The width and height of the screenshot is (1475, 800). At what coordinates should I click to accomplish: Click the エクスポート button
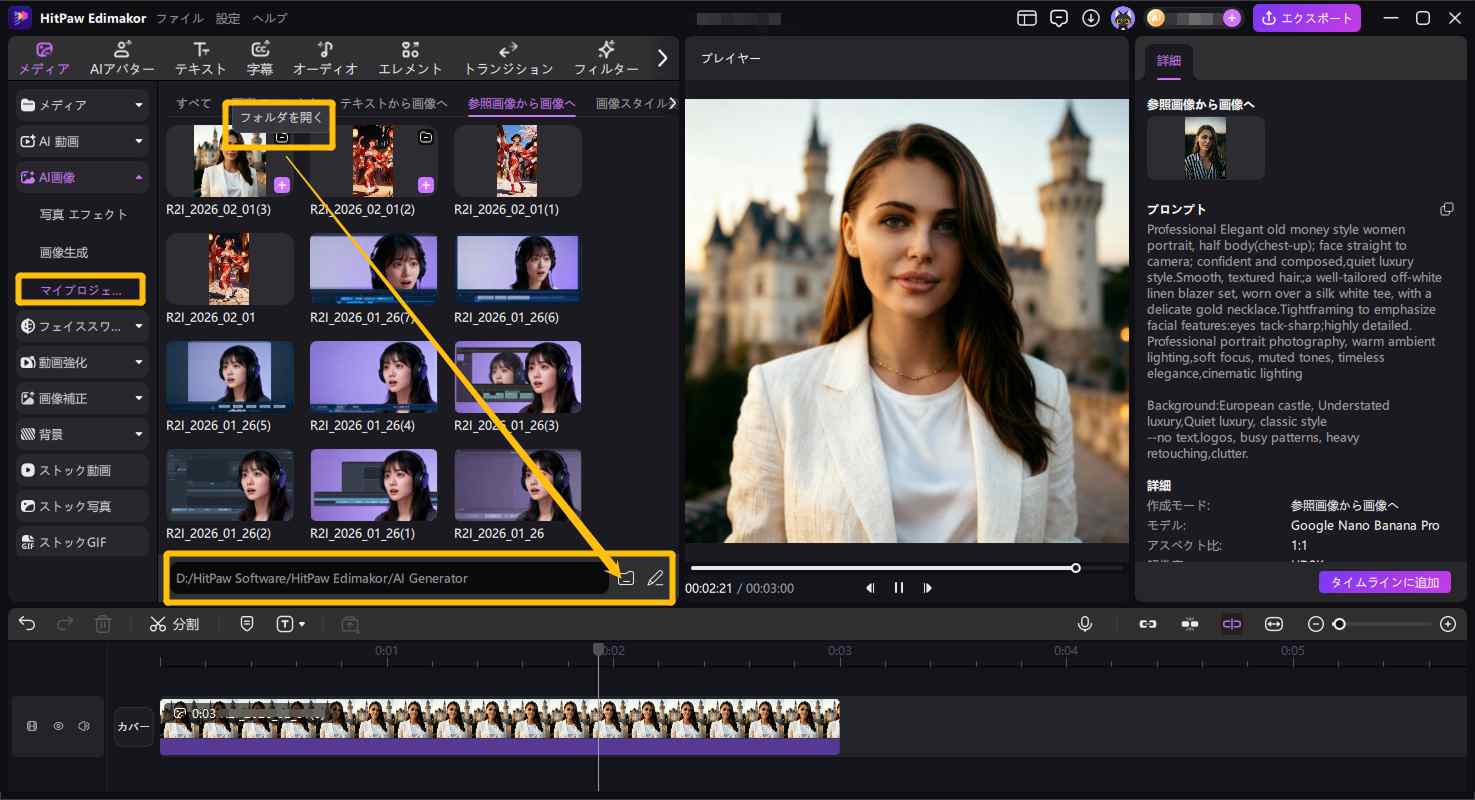1306,18
